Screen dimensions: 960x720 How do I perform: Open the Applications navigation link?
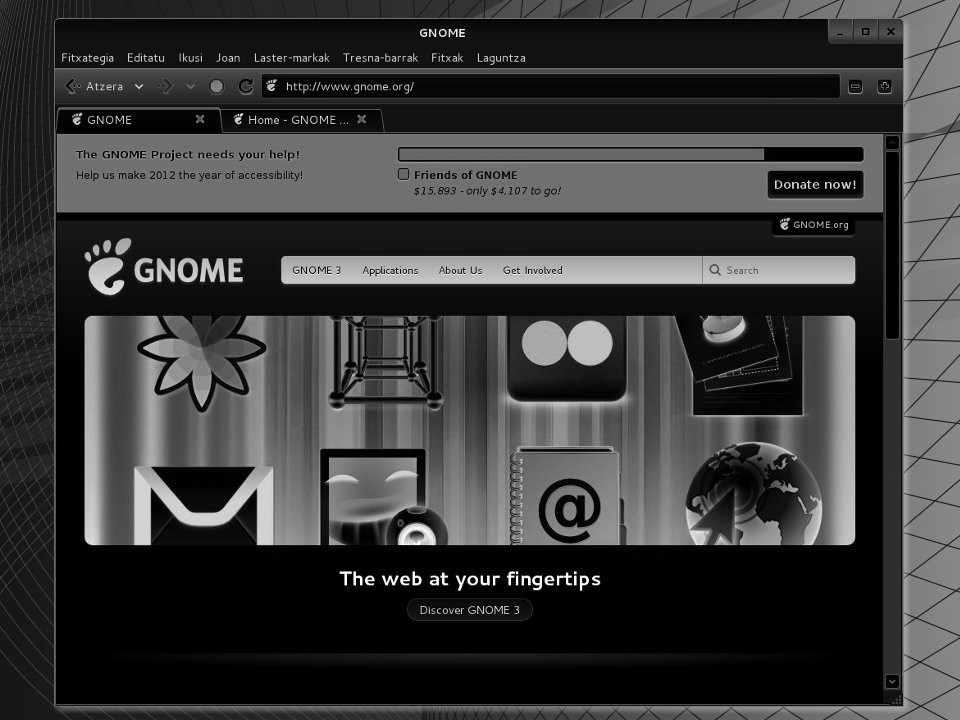[390, 270]
